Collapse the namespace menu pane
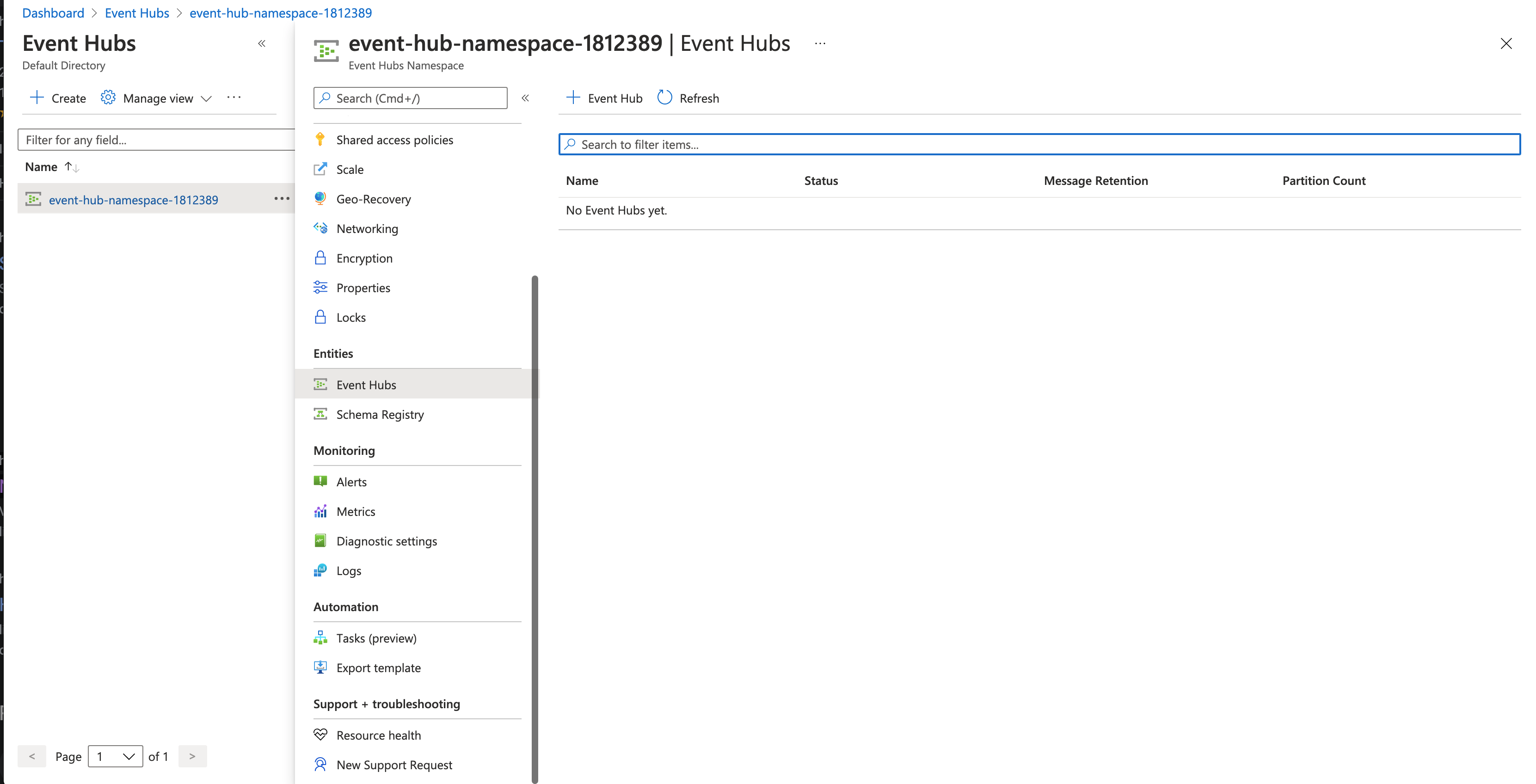The width and height of the screenshot is (1536, 784). pyautogui.click(x=525, y=98)
